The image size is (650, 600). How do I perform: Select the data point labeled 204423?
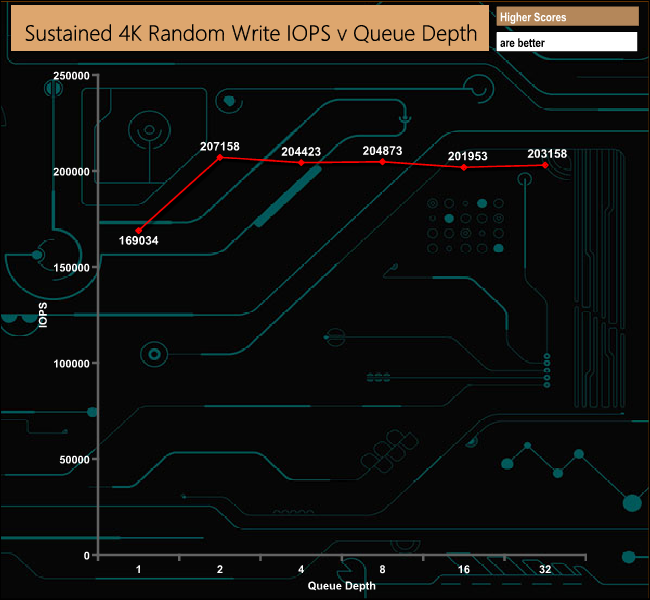tap(301, 163)
